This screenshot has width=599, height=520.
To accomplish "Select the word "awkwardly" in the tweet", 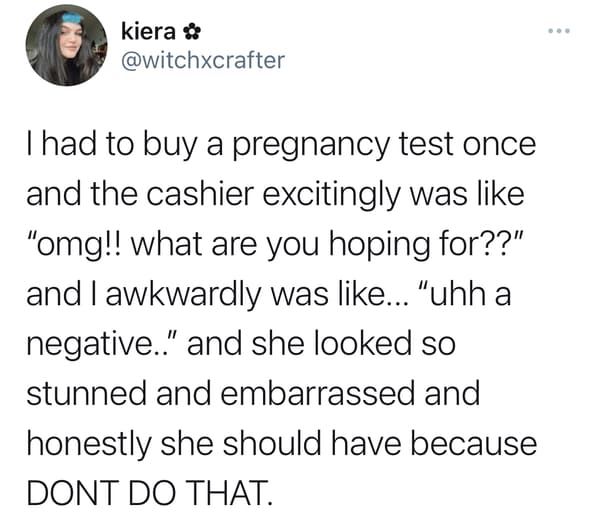I will coord(183,295).
